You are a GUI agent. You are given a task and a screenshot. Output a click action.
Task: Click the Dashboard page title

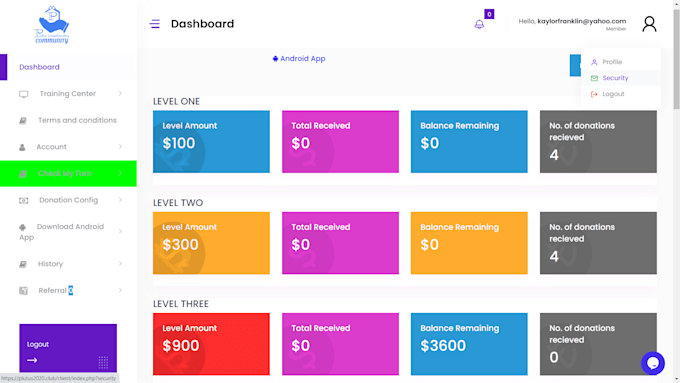pos(203,24)
